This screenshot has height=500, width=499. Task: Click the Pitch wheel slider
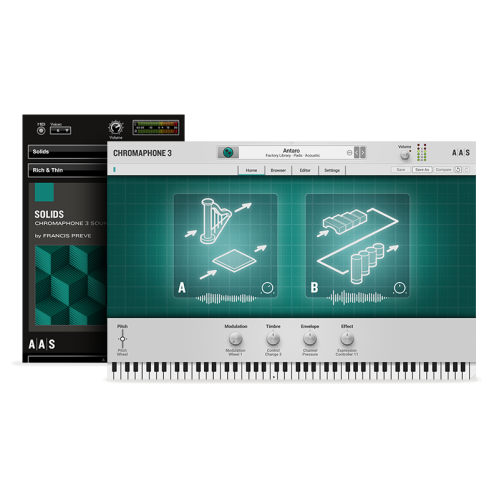pyautogui.click(x=122, y=339)
